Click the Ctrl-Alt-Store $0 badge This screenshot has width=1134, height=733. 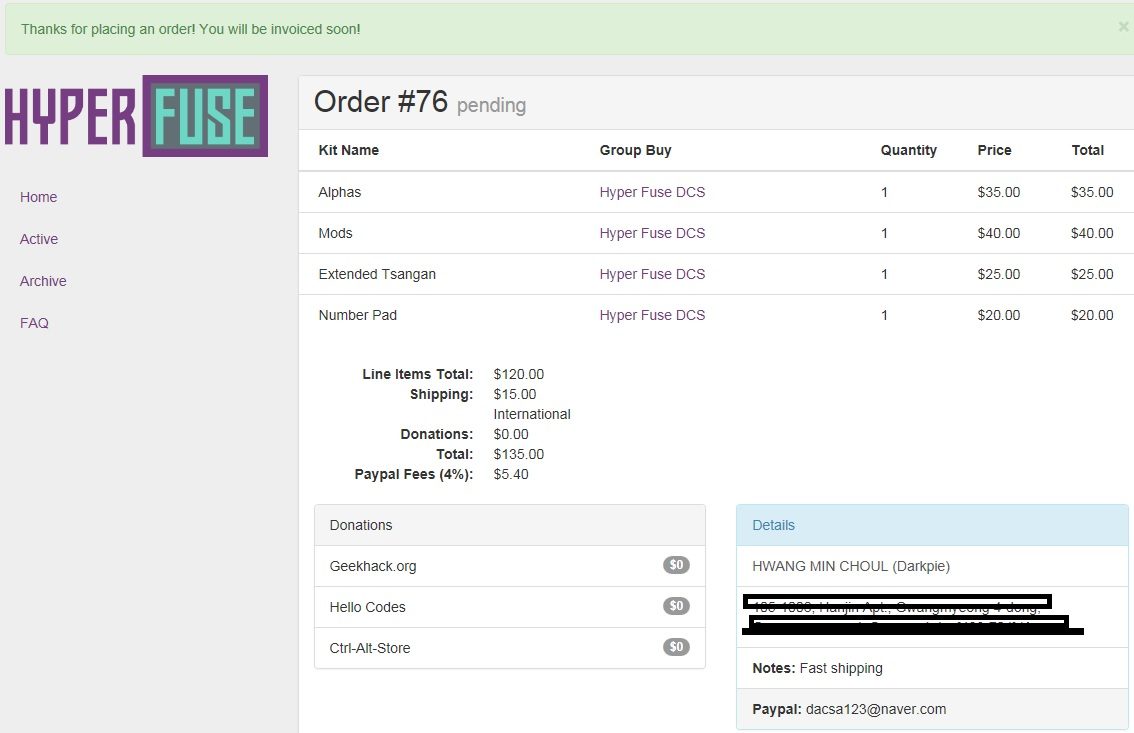coord(676,647)
